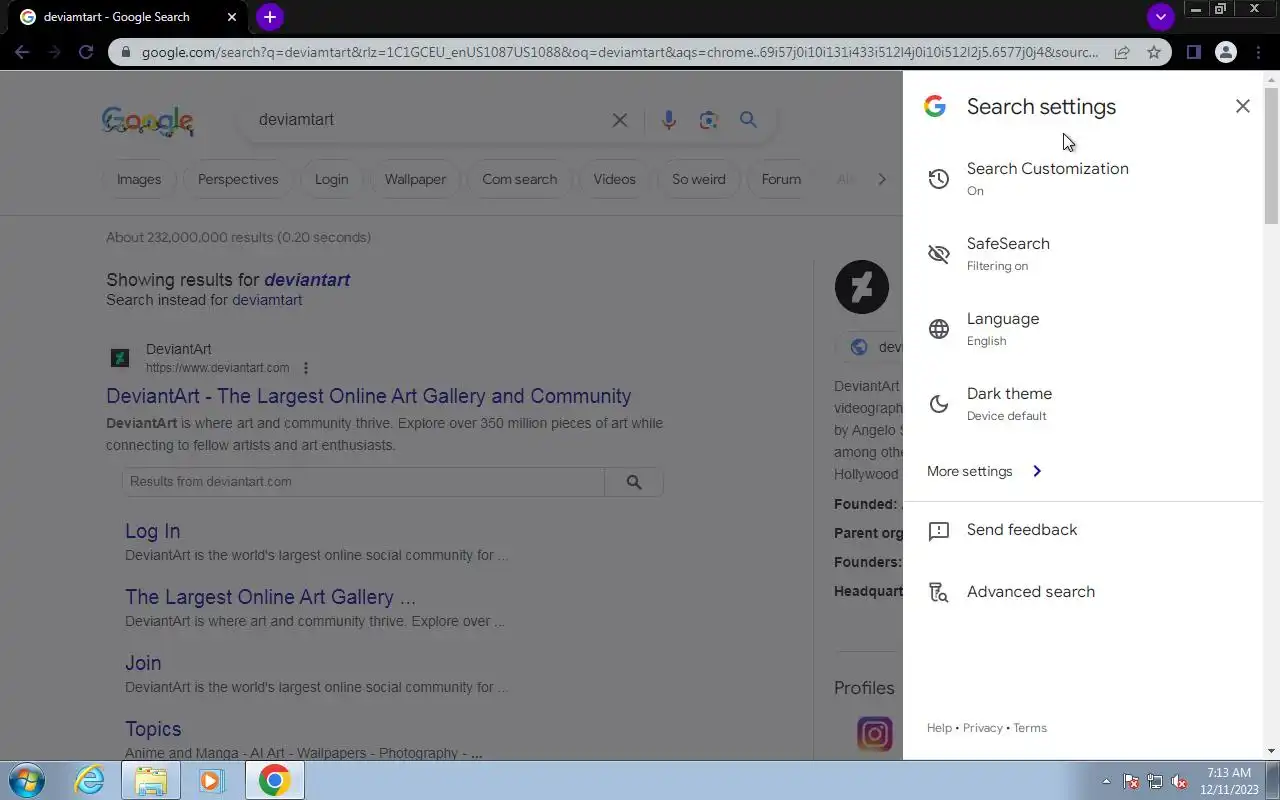Click the Google doodle logo

tap(148, 121)
